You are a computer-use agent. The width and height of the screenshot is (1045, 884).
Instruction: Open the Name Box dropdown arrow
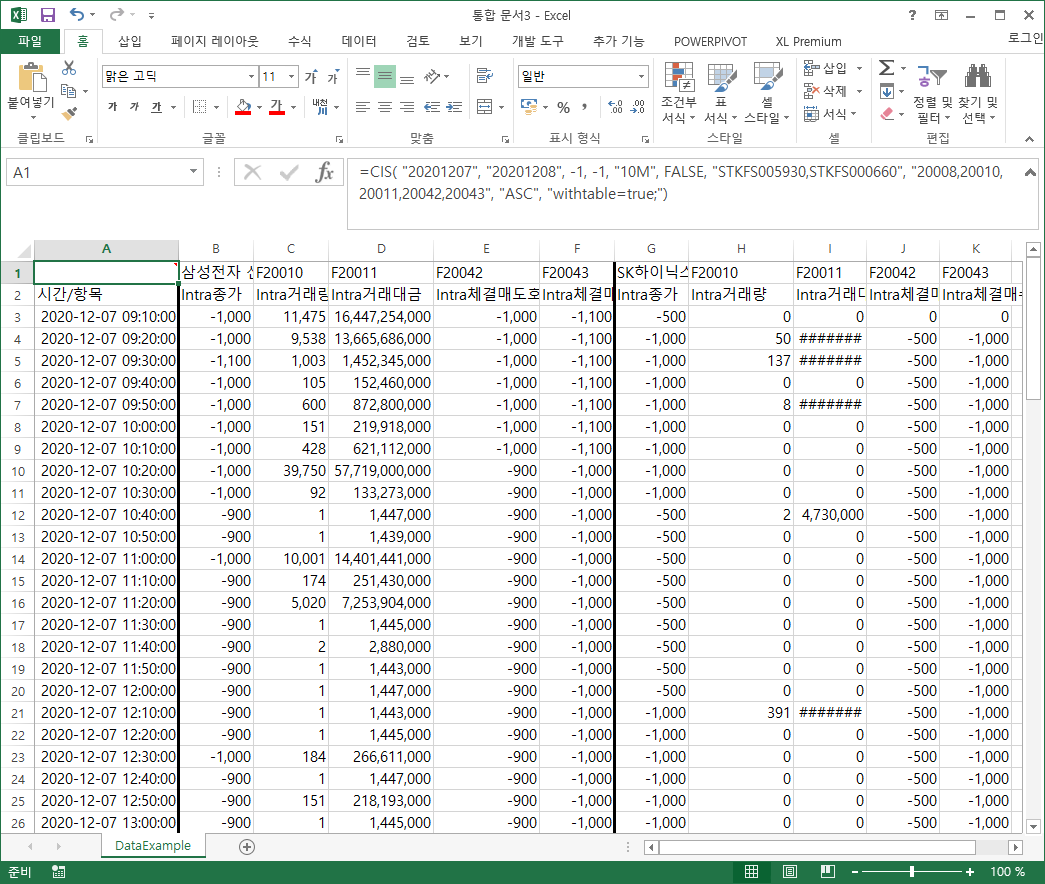click(193, 172)
